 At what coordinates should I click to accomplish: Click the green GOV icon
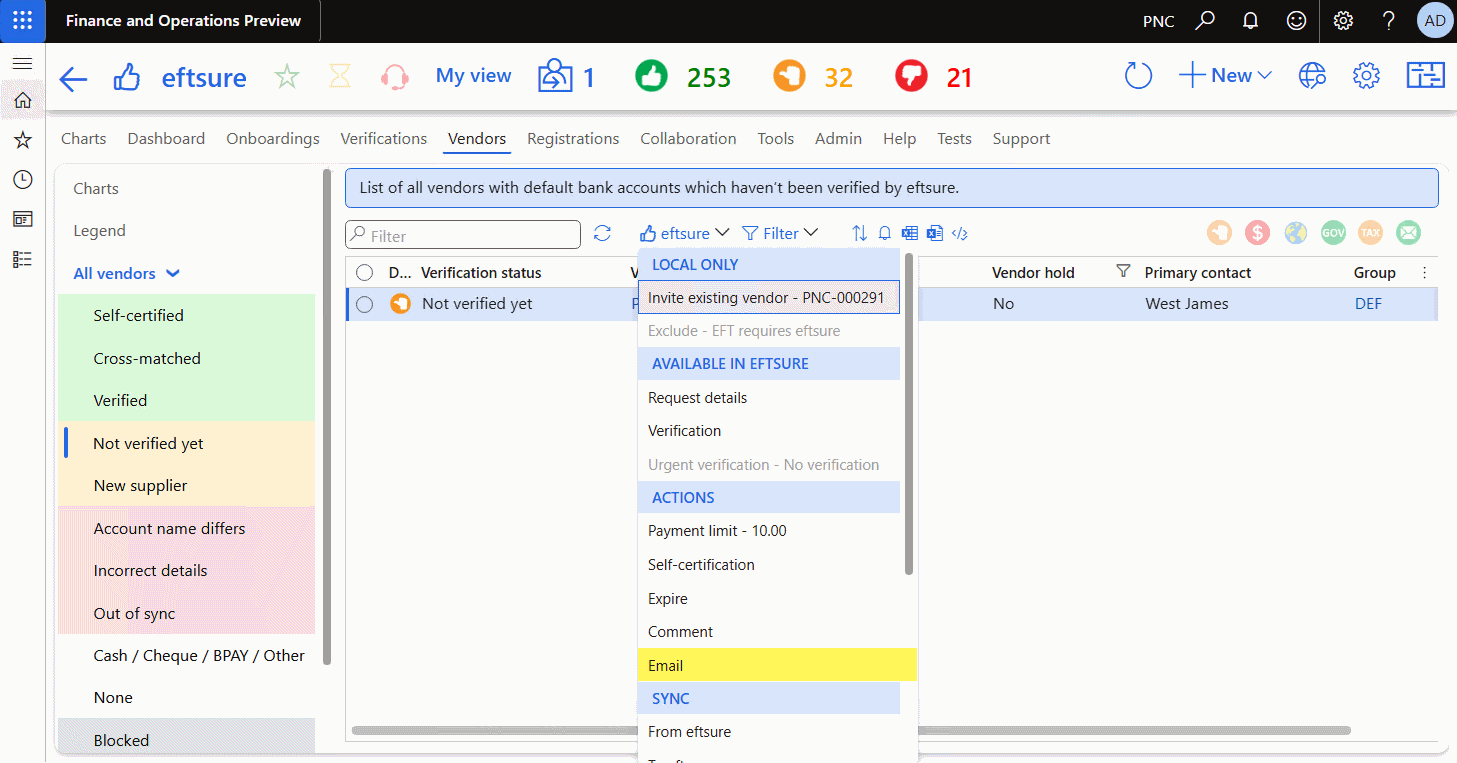tap(1333, 232)
